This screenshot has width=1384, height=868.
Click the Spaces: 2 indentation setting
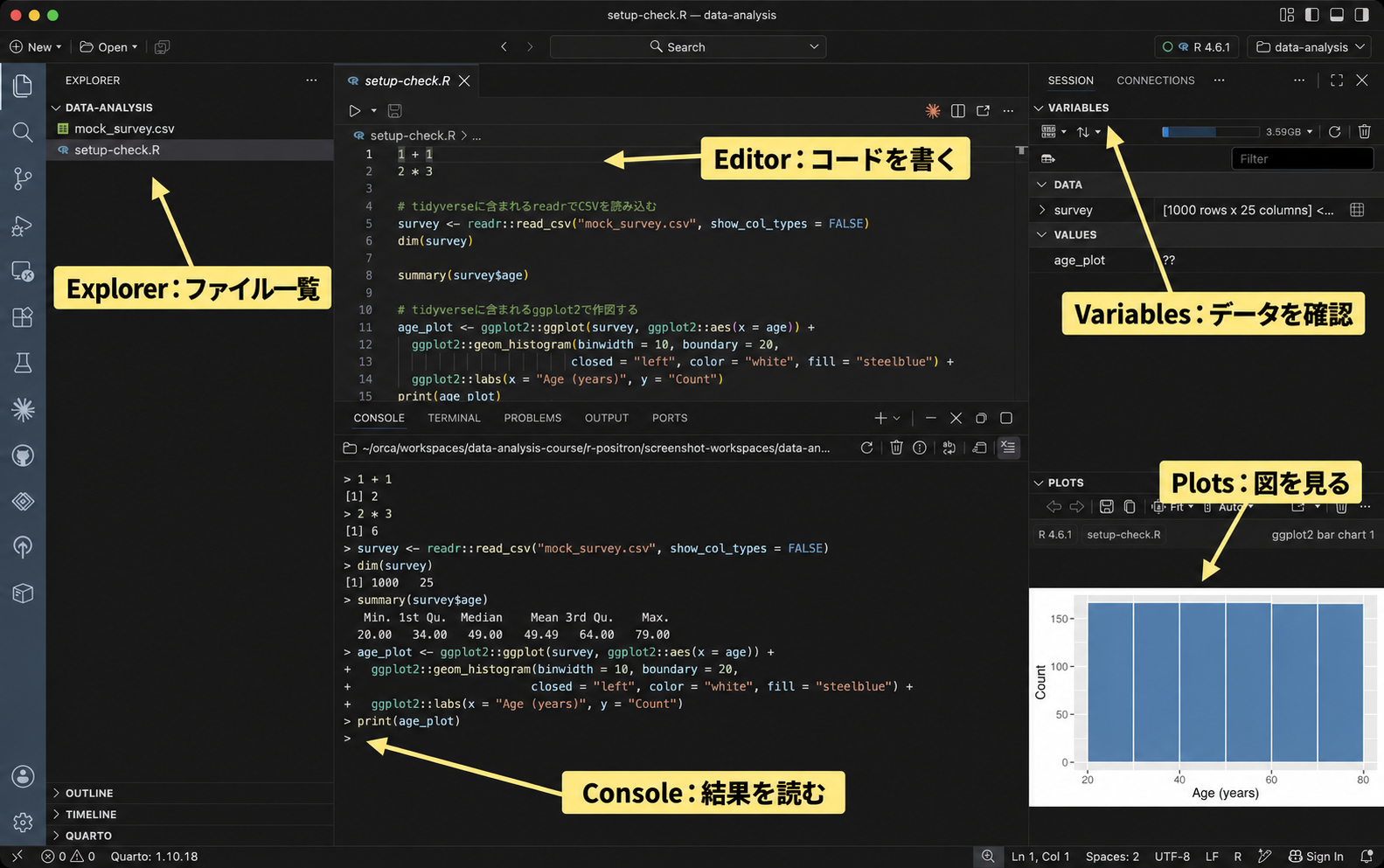pos(1112,857)
